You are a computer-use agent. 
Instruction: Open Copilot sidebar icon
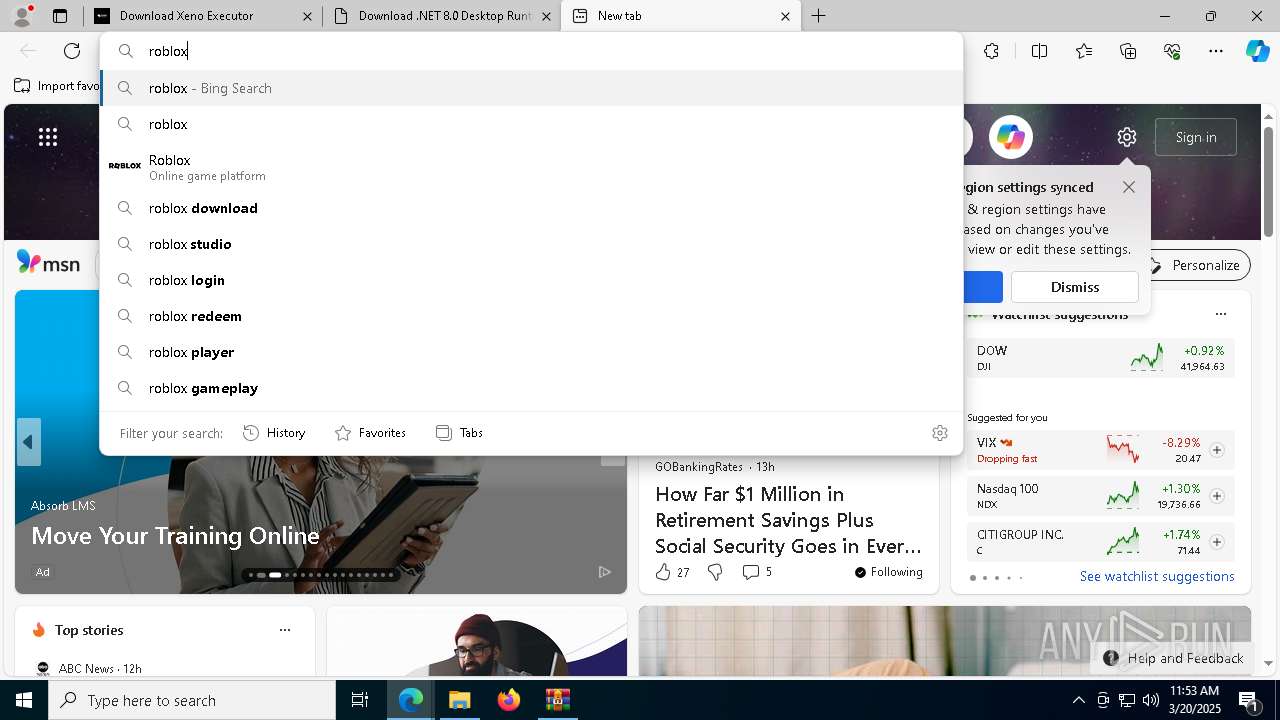tap(1257, 51)
